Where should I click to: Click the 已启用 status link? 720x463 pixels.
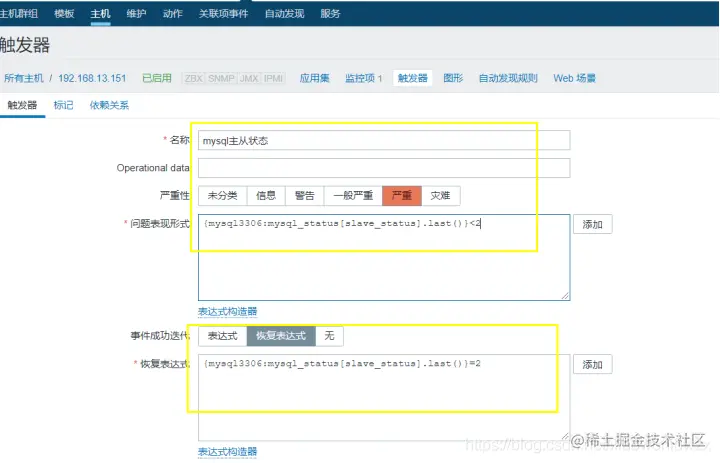pyautogui.click(x=157, y=78)
